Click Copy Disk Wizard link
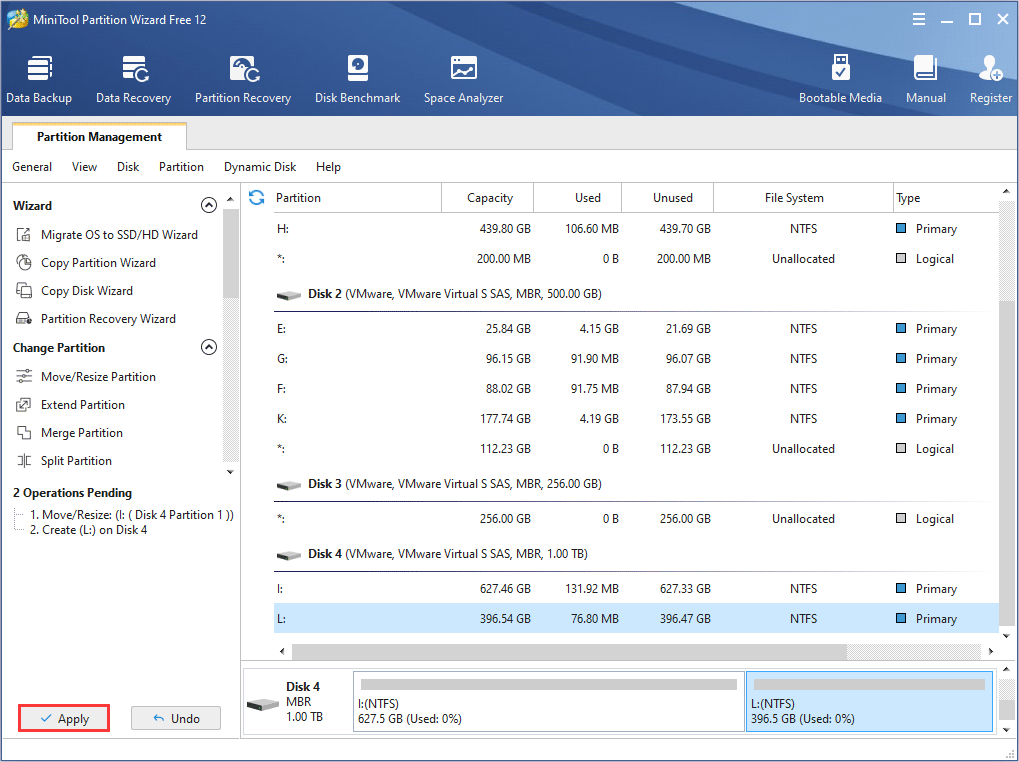Screen dimensions: 1019x762 (x=87, y=290)
